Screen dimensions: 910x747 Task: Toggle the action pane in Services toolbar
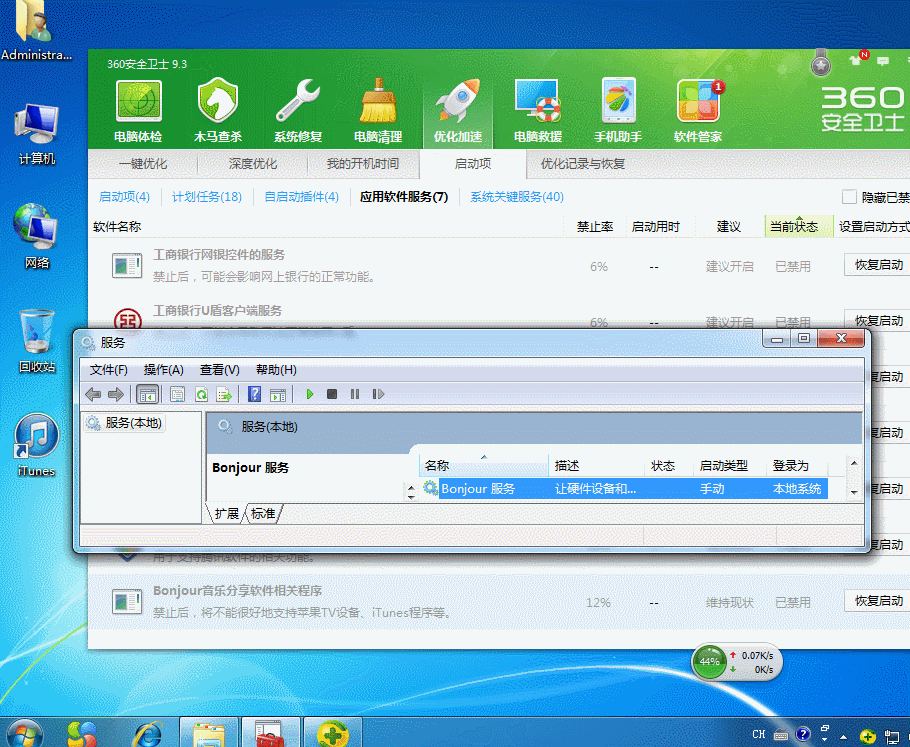[x=278, y=395]
